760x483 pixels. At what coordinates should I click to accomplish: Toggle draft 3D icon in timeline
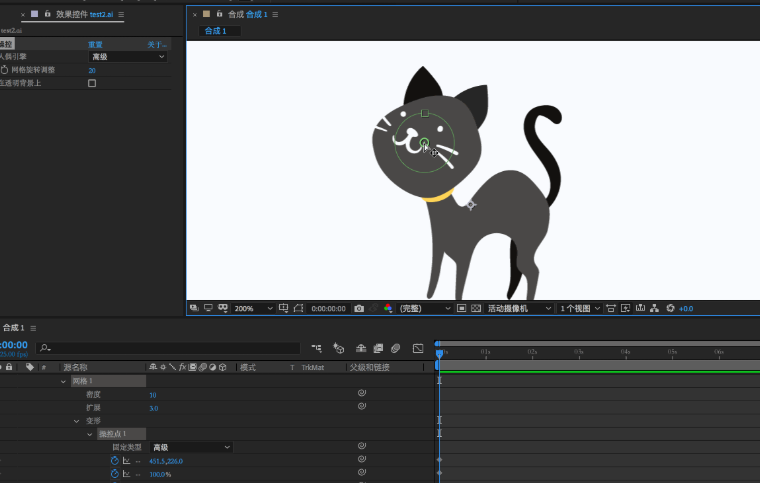coord(338,348)
